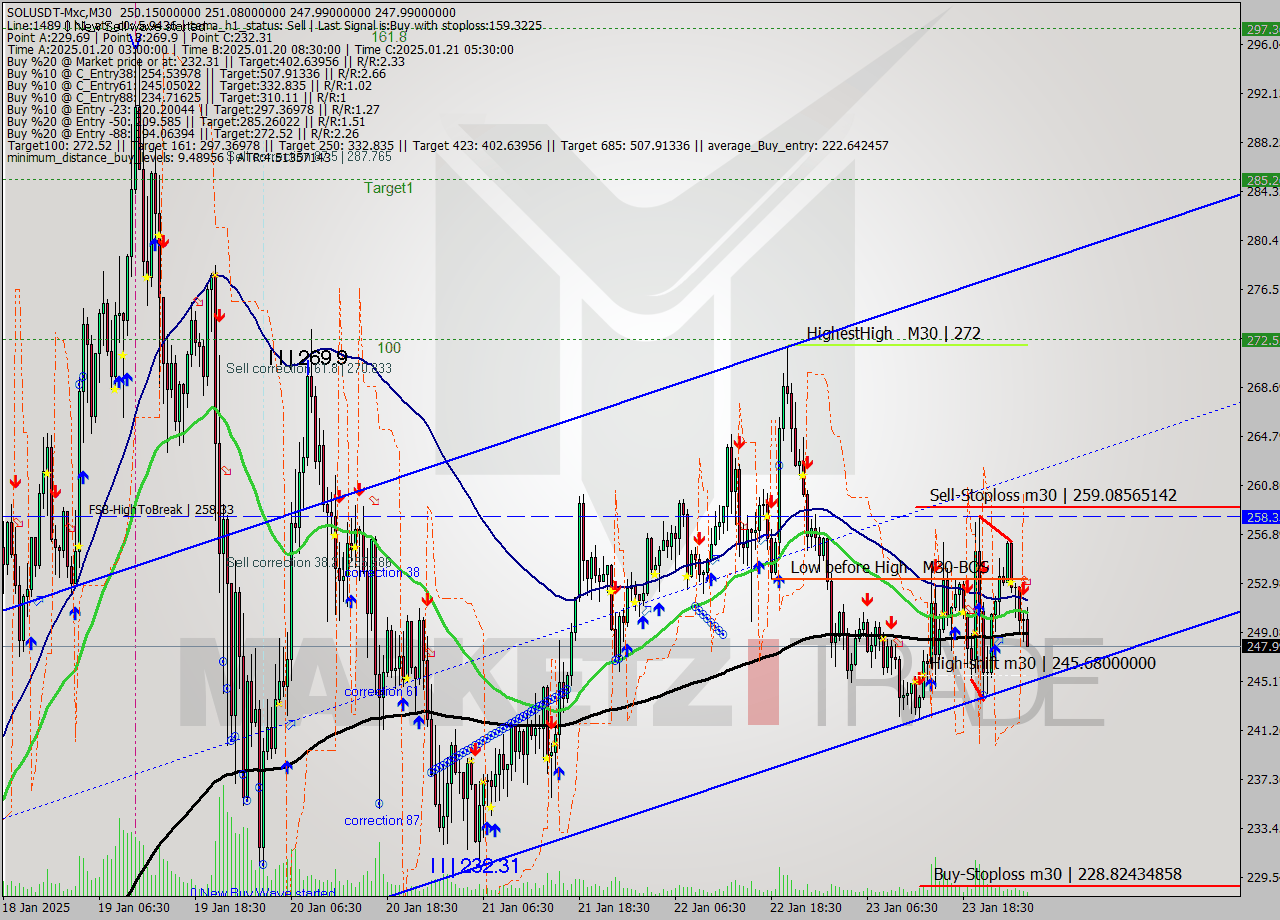Select the Buy %20 @ Market price line
The height and width of the screenshot is (920, 1280).
tap(206, 61)
